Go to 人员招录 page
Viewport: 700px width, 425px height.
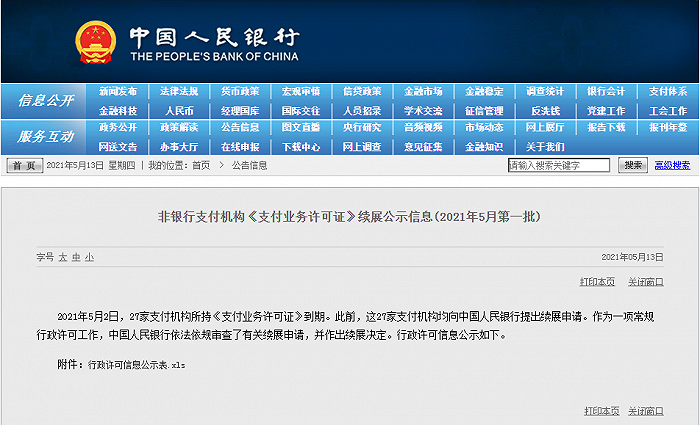click(x=362, y=111)
